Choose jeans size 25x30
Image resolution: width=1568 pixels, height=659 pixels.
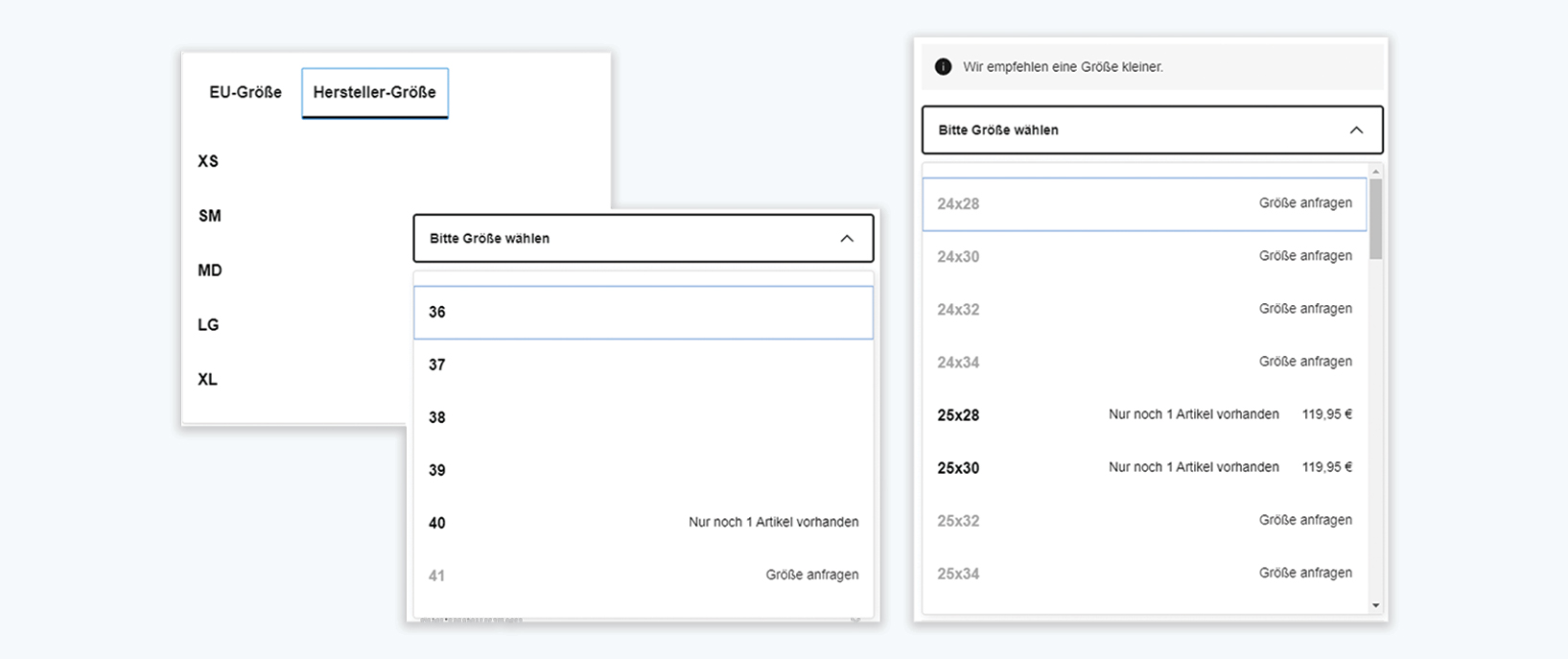(x=1143, y=468)
